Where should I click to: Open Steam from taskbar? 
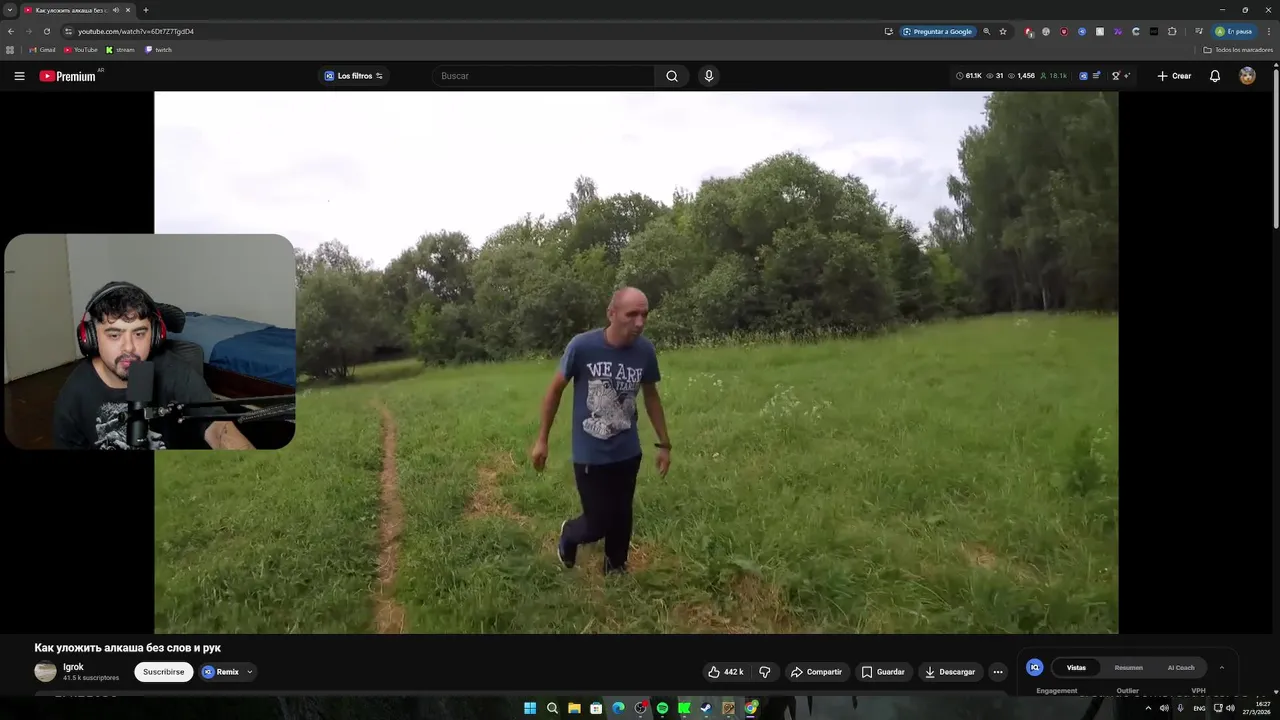(x=706, y=708)
